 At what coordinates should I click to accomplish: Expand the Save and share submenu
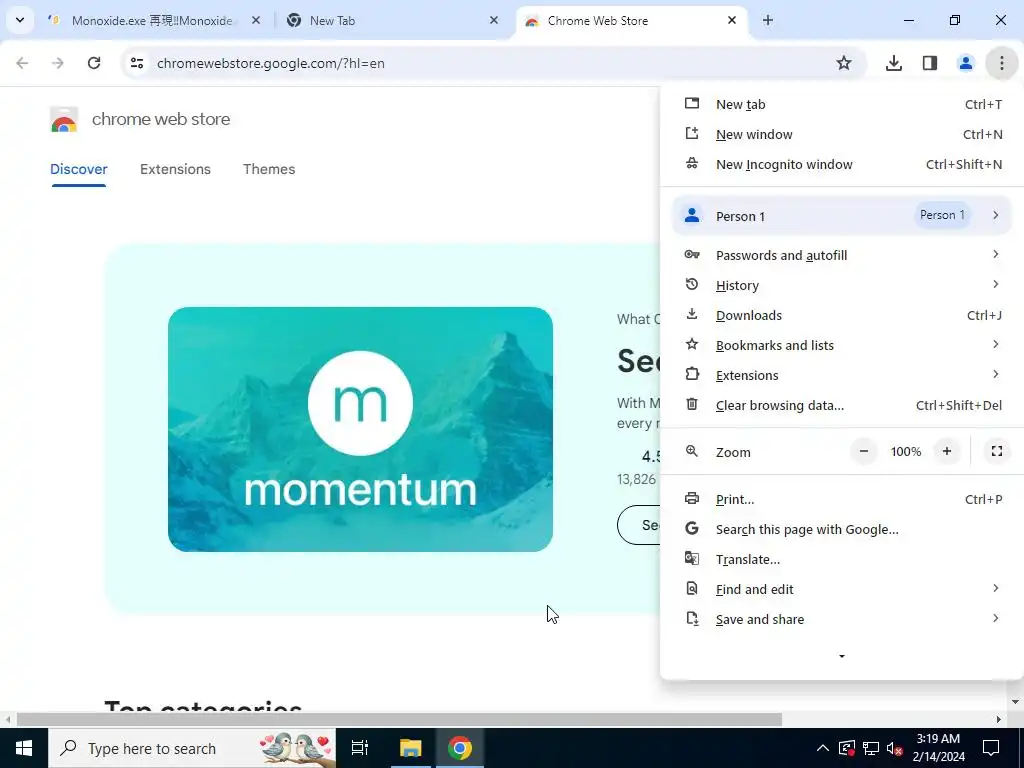pos(842,620)
